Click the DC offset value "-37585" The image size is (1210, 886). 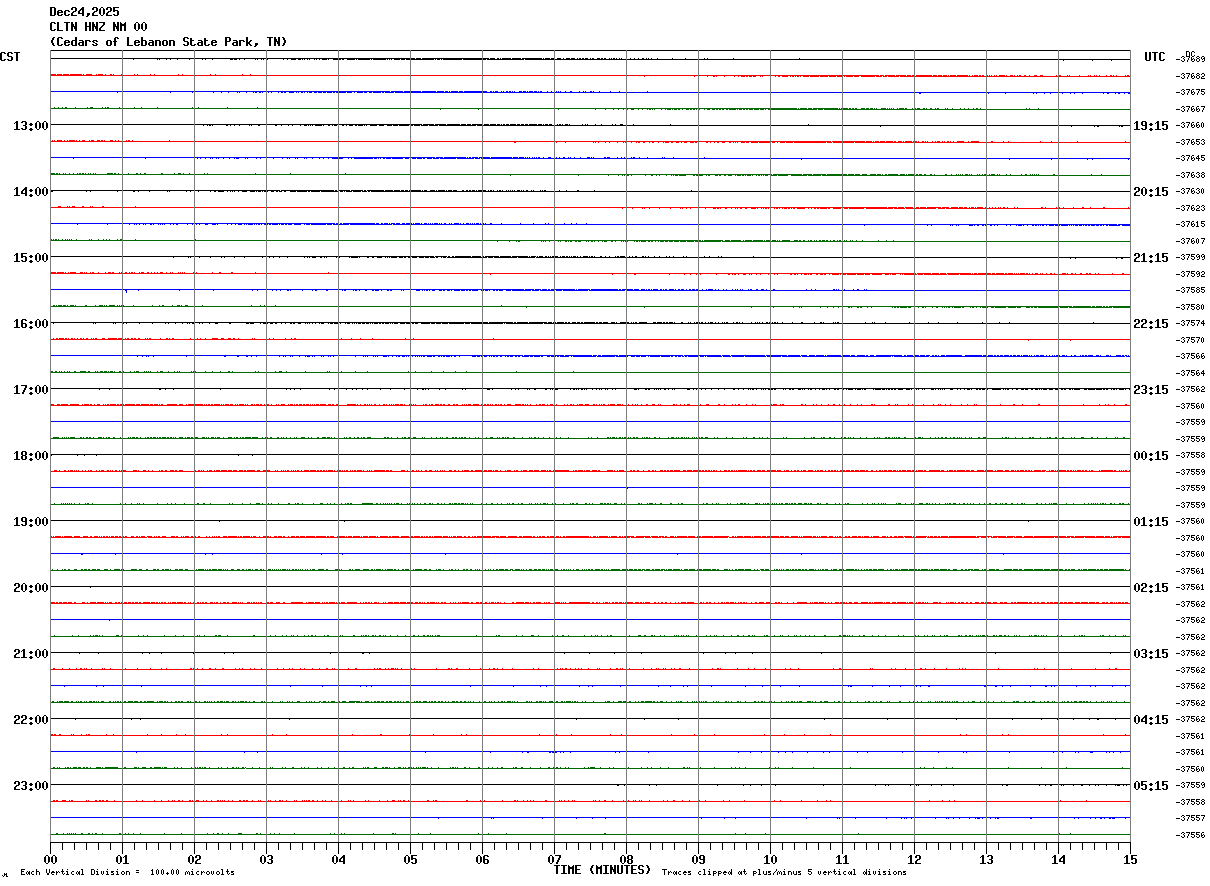[1190, 290]
